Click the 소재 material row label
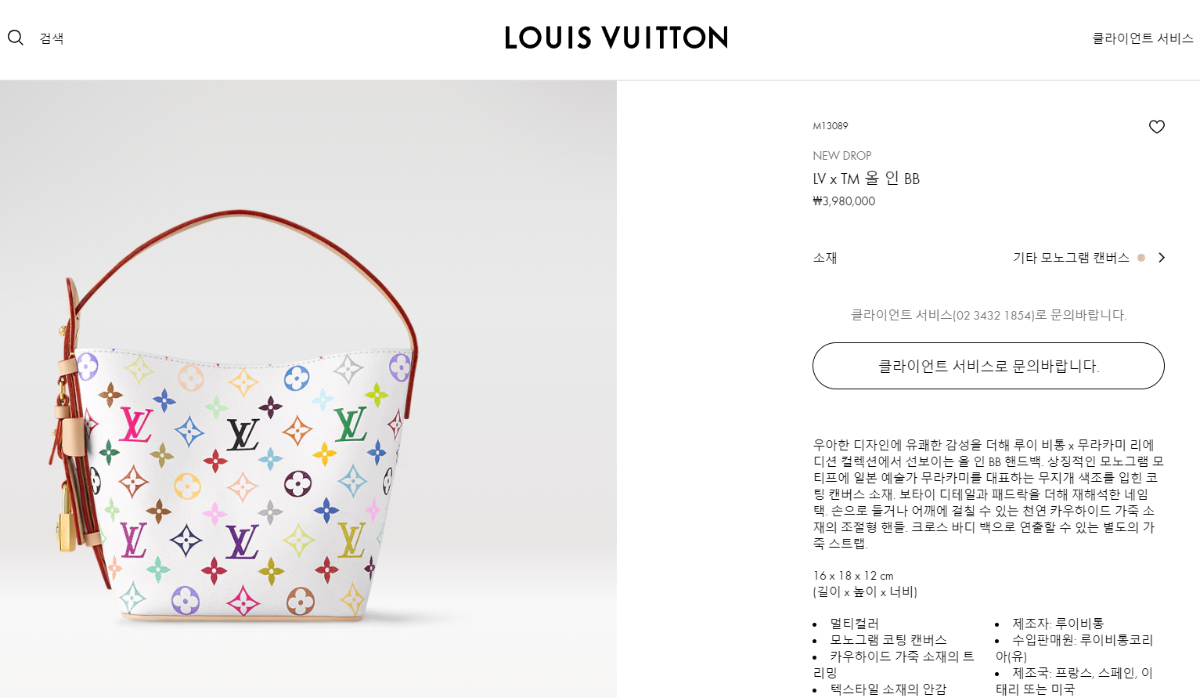 tap(825, 258)
